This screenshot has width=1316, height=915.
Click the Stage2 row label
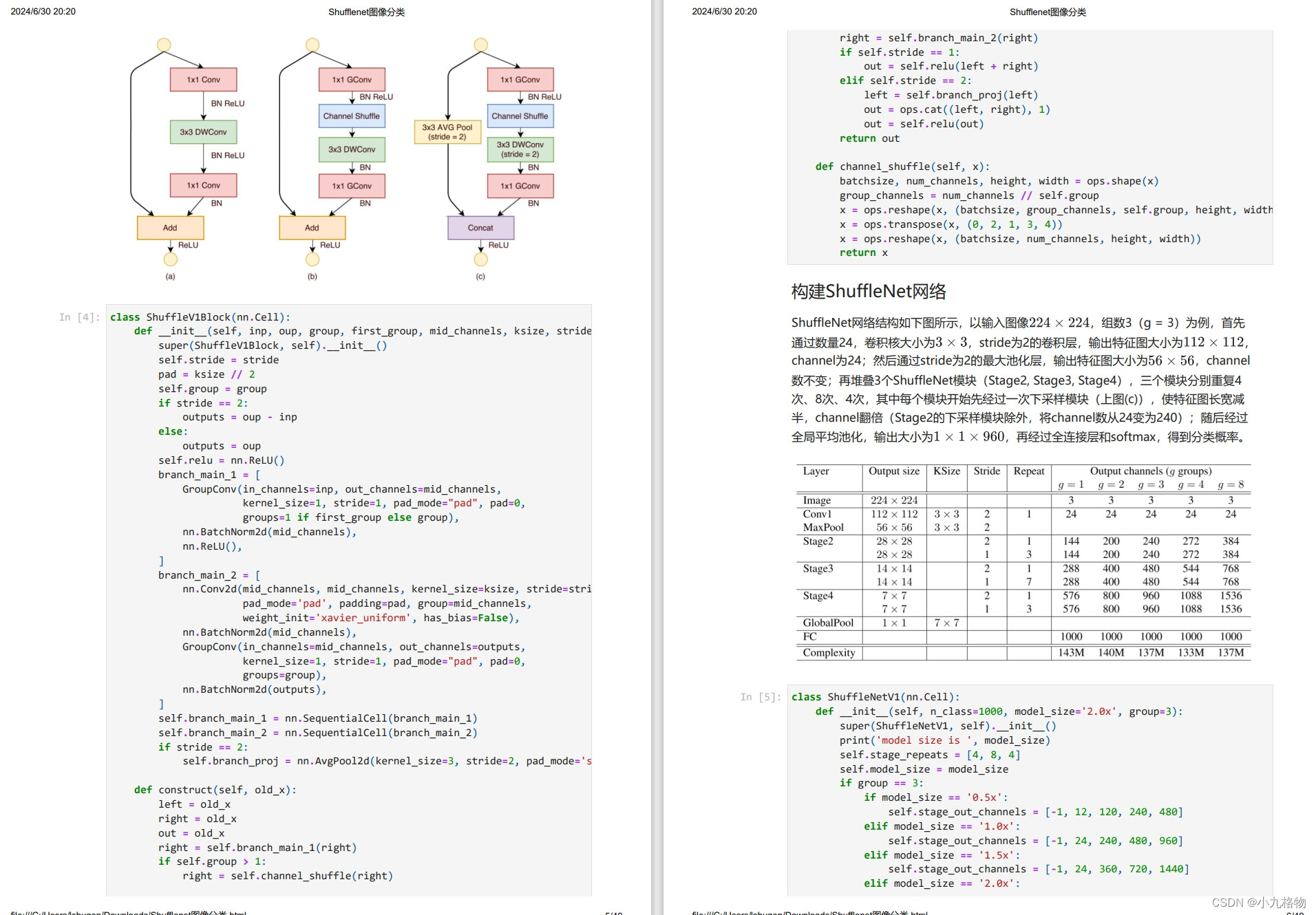coord(818,541)
